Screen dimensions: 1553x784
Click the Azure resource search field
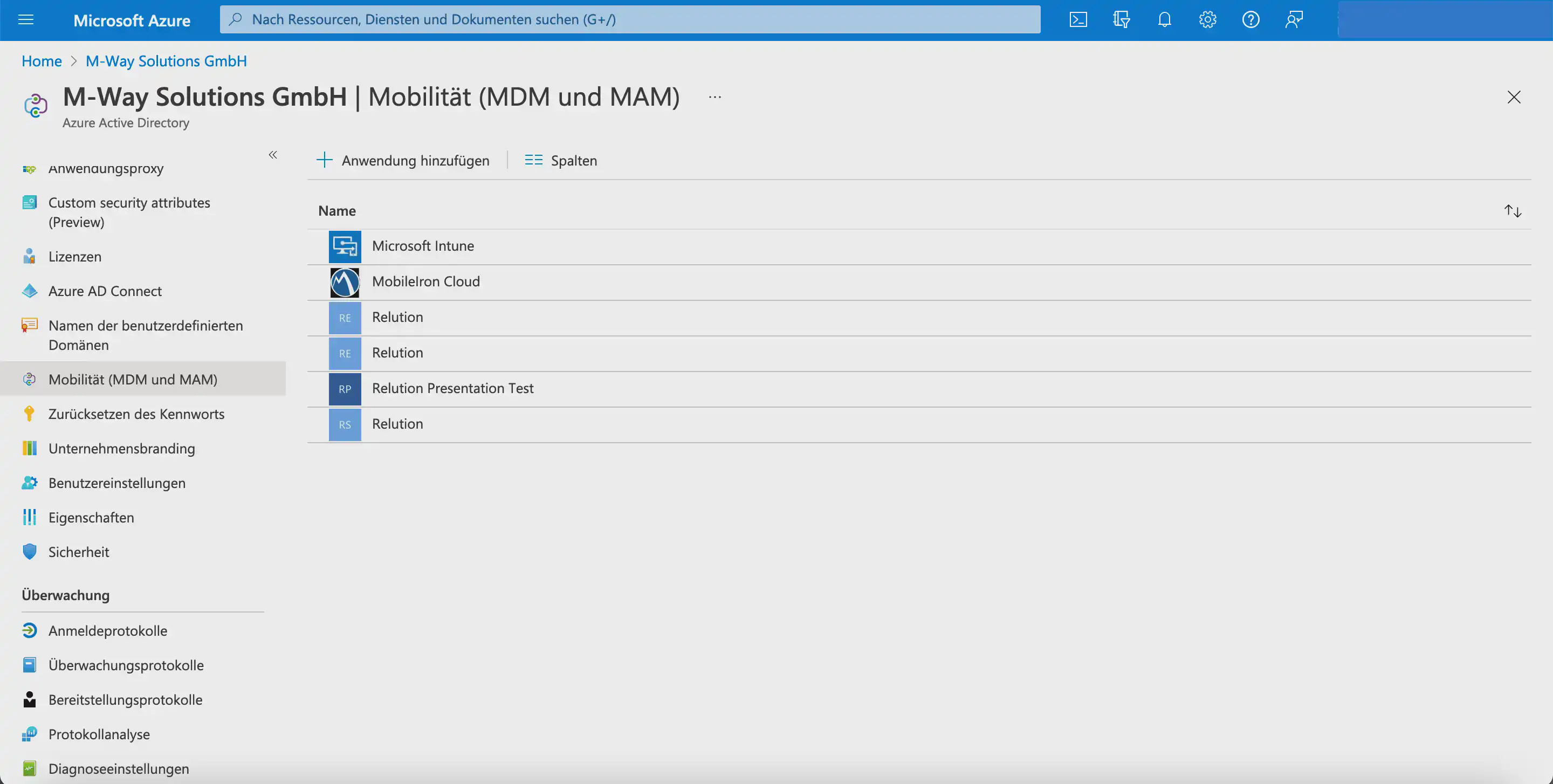[x=630, y=20]
